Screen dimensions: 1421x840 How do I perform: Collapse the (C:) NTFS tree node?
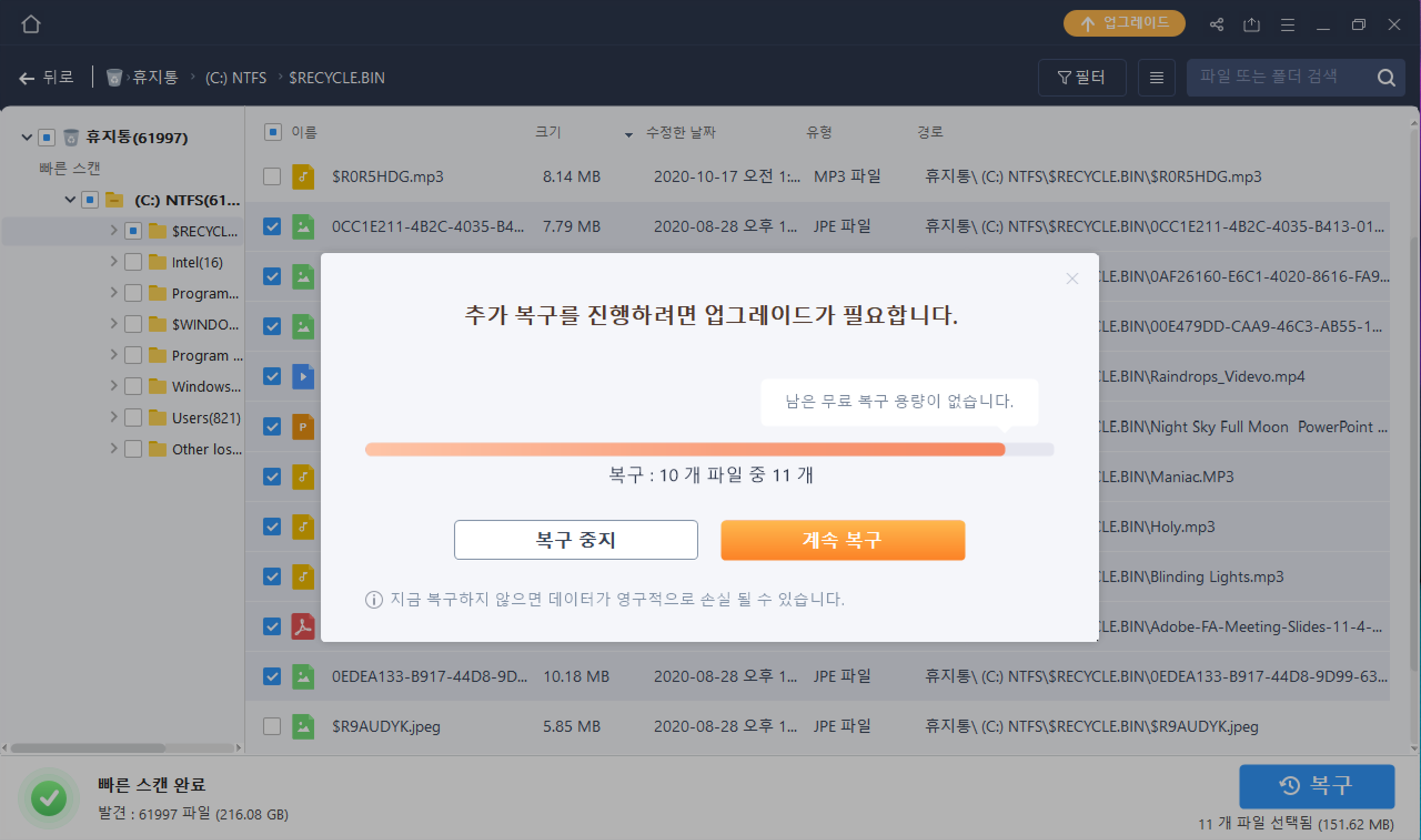click(69, 200)
